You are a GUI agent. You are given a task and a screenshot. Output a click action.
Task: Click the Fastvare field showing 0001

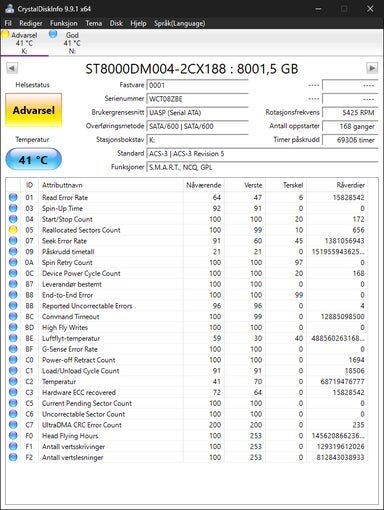(x=197, y=85)
